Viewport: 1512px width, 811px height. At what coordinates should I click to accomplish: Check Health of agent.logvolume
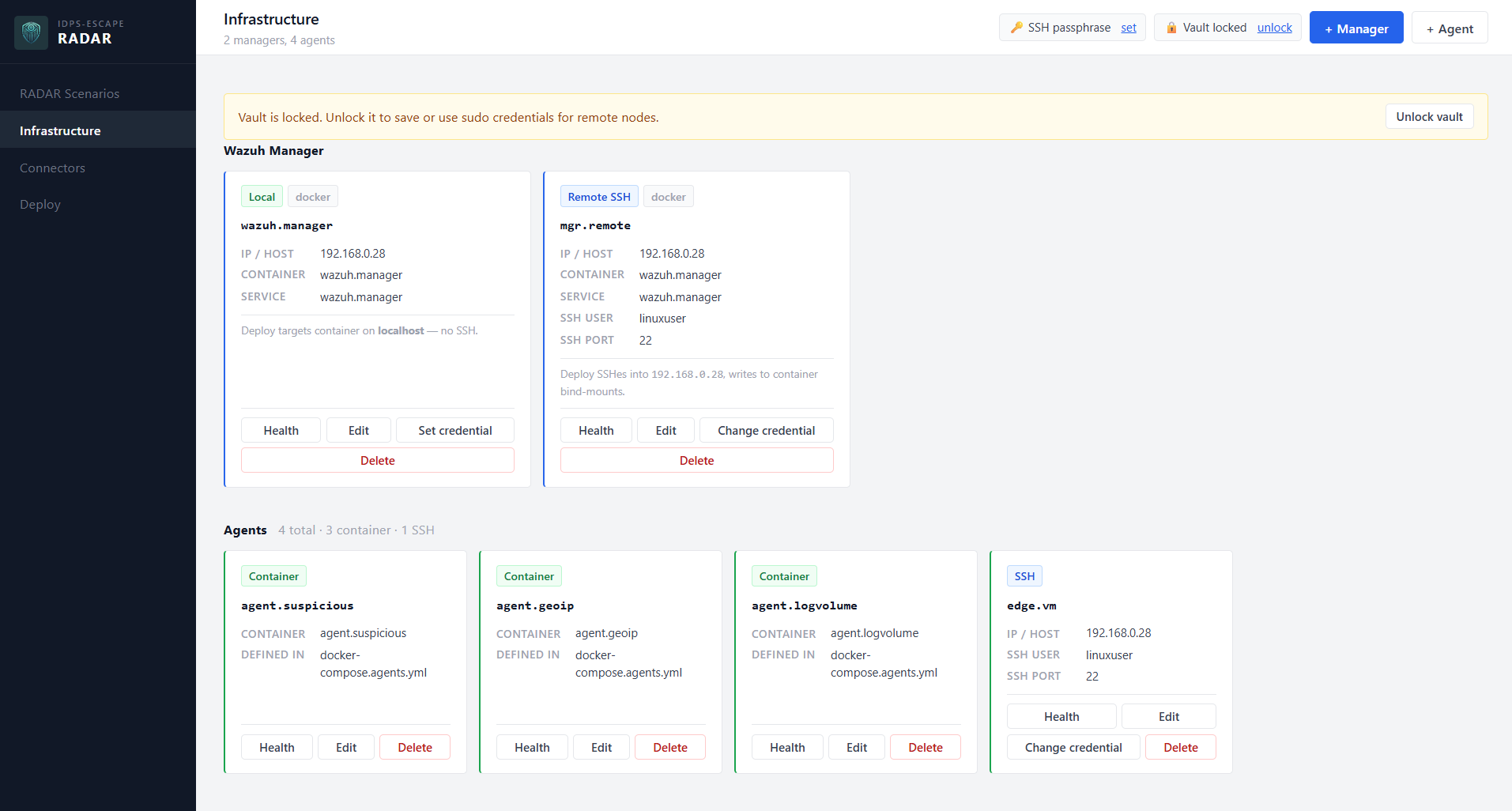coord(787,747)
